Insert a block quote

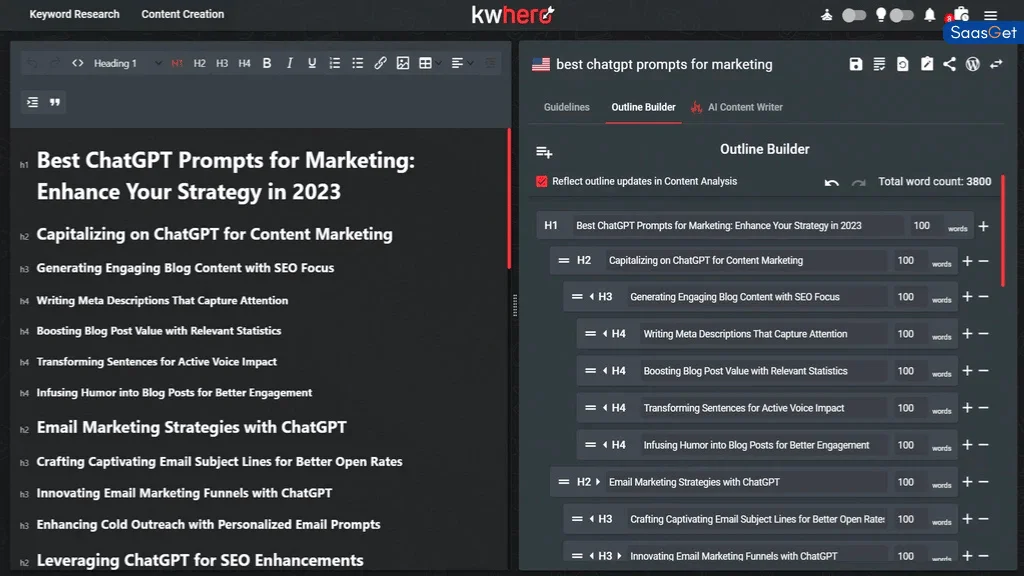click(x=55, y=102)
